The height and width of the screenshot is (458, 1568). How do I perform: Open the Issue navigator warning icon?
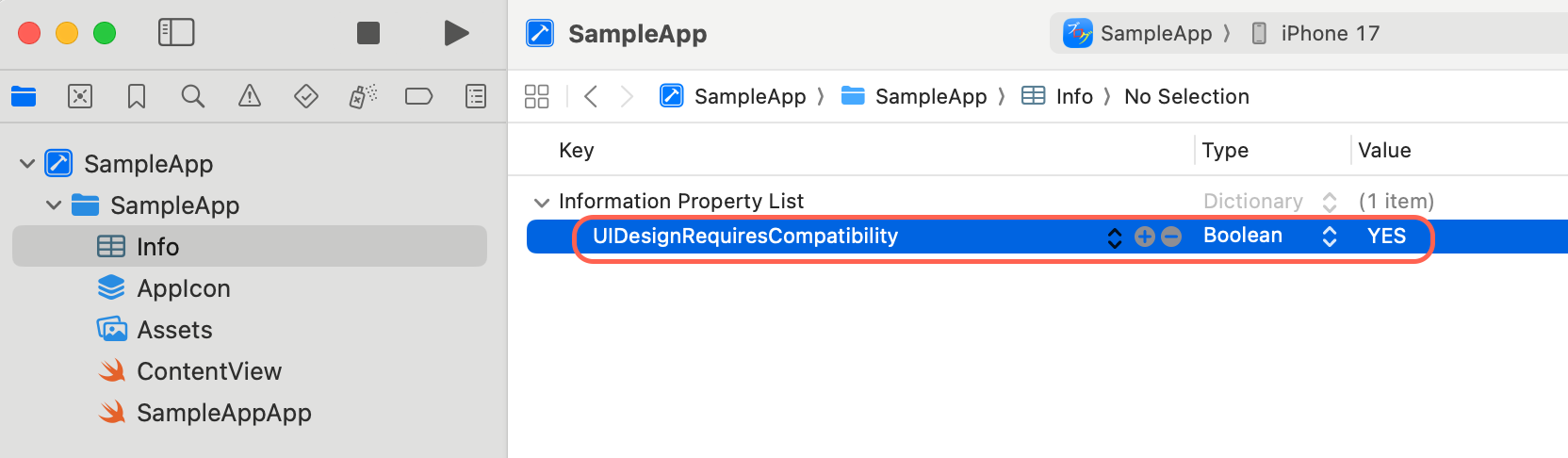pos(250,96)
